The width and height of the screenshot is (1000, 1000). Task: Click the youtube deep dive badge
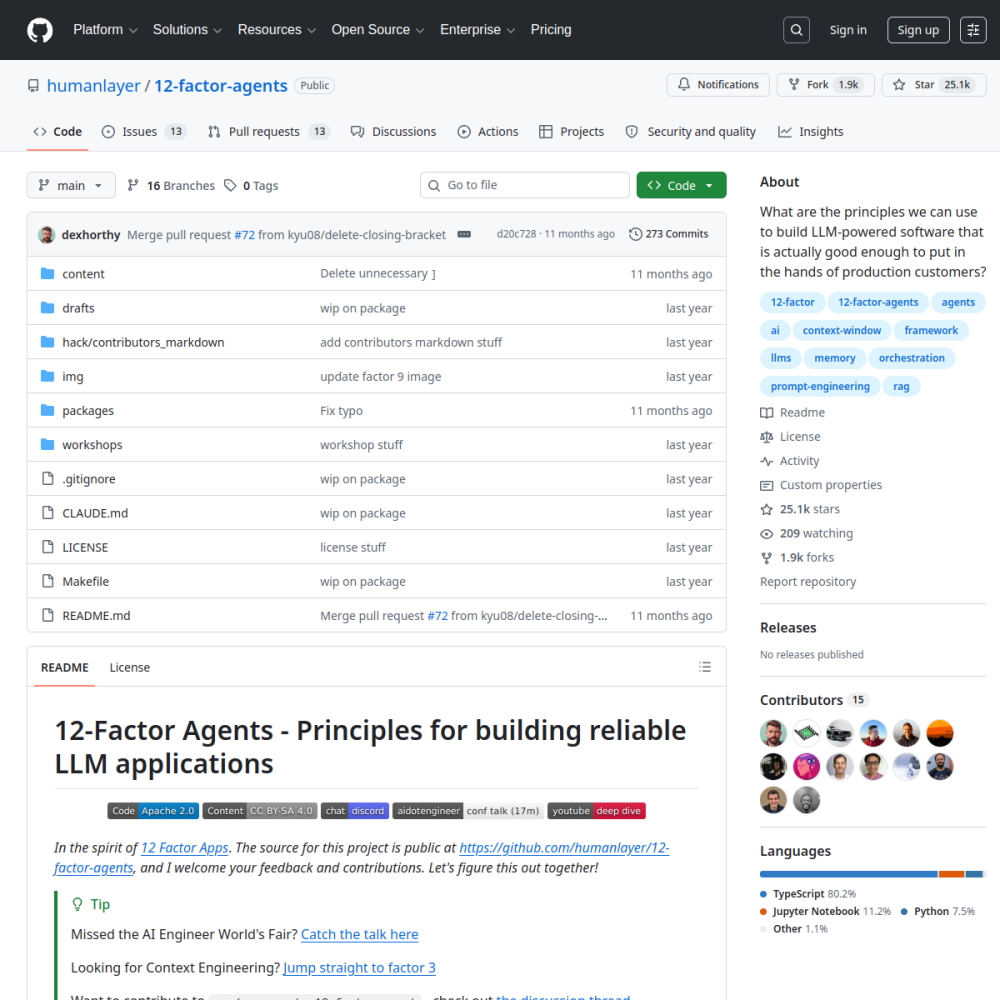click(x=596, y=811)
